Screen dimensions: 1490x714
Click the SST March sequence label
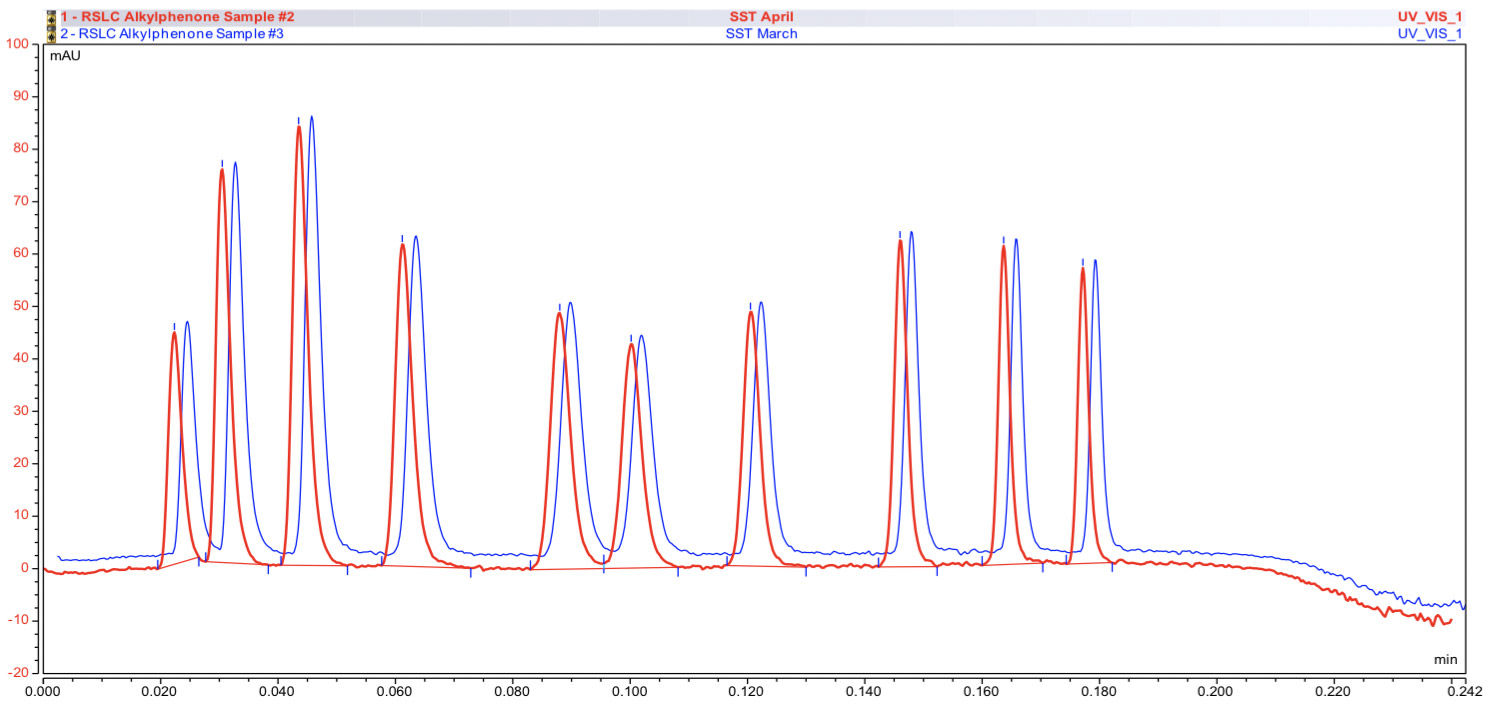tap(761, 34)
